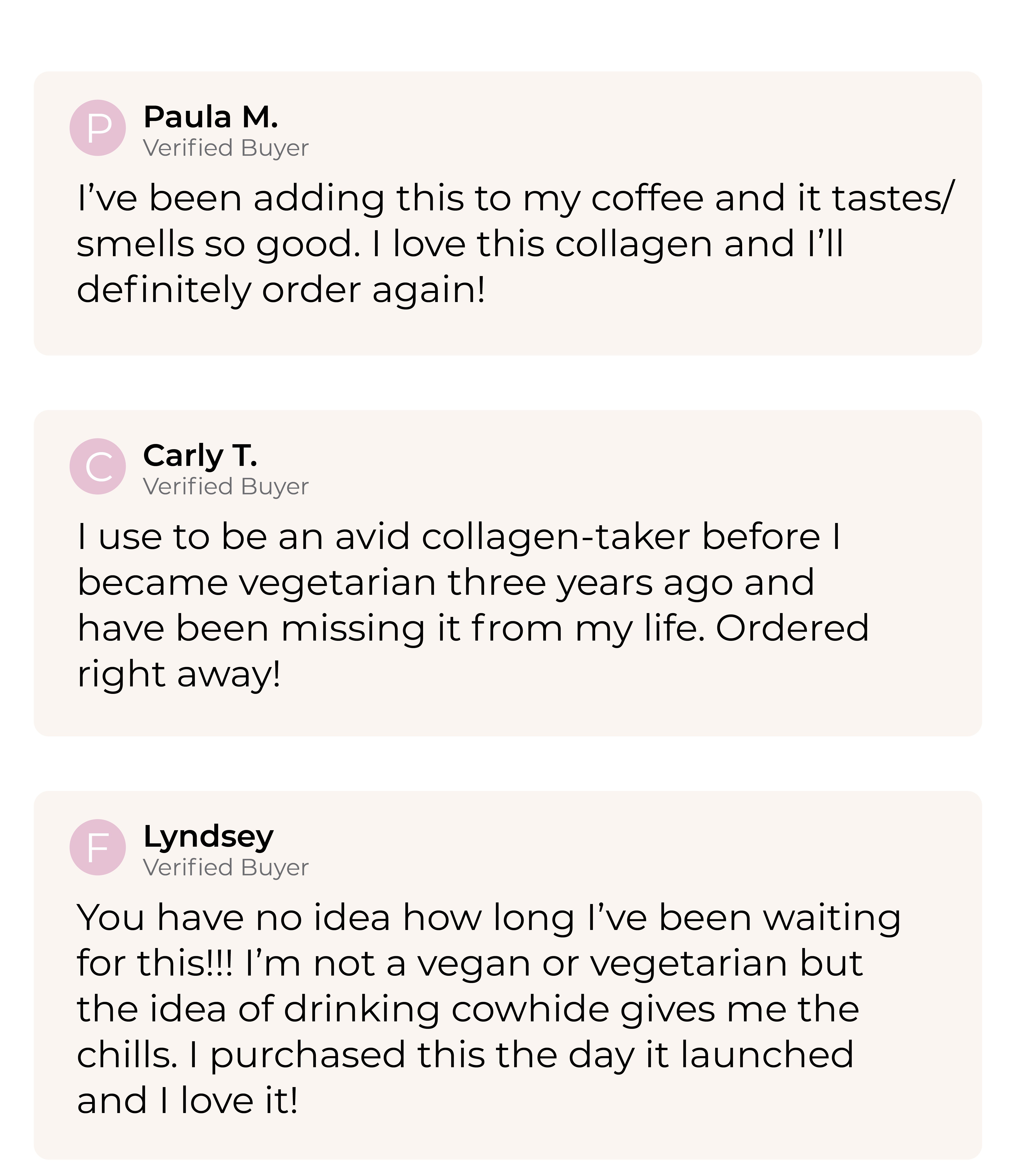The height and width of the screenshot is (1176, 1016).
Task: Select the Lyndsey reviewer name
Action: coord(208,837)
